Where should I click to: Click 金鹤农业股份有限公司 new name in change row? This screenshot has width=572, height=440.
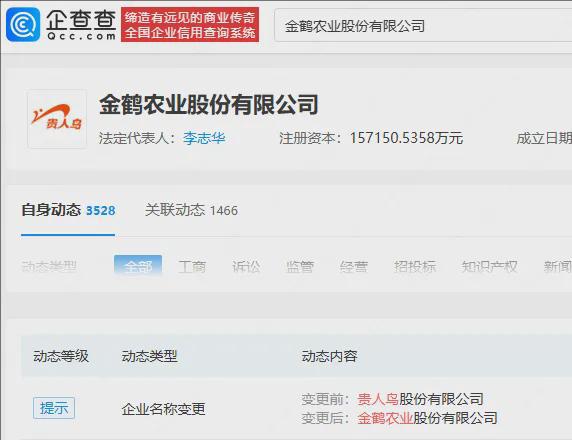point(427,418)
